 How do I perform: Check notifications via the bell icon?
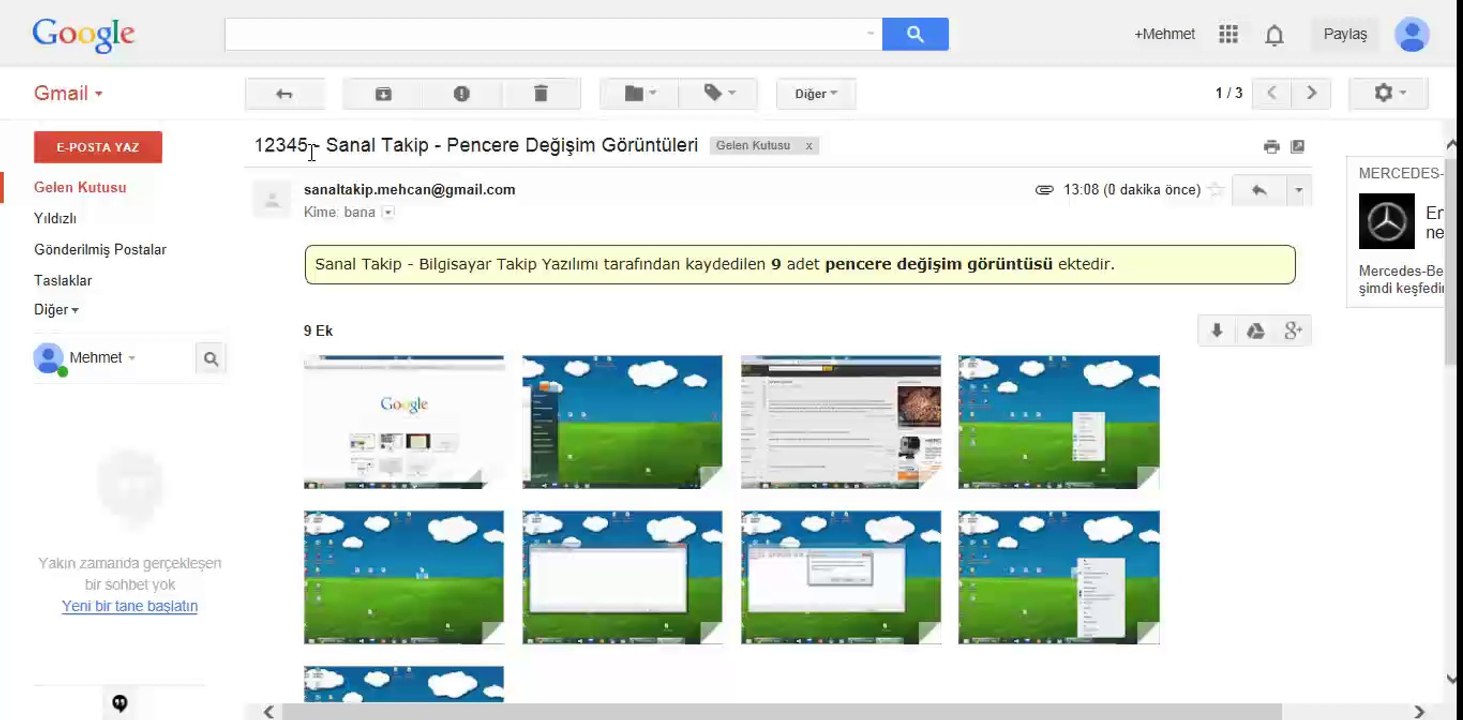[x=1274, y=35]
